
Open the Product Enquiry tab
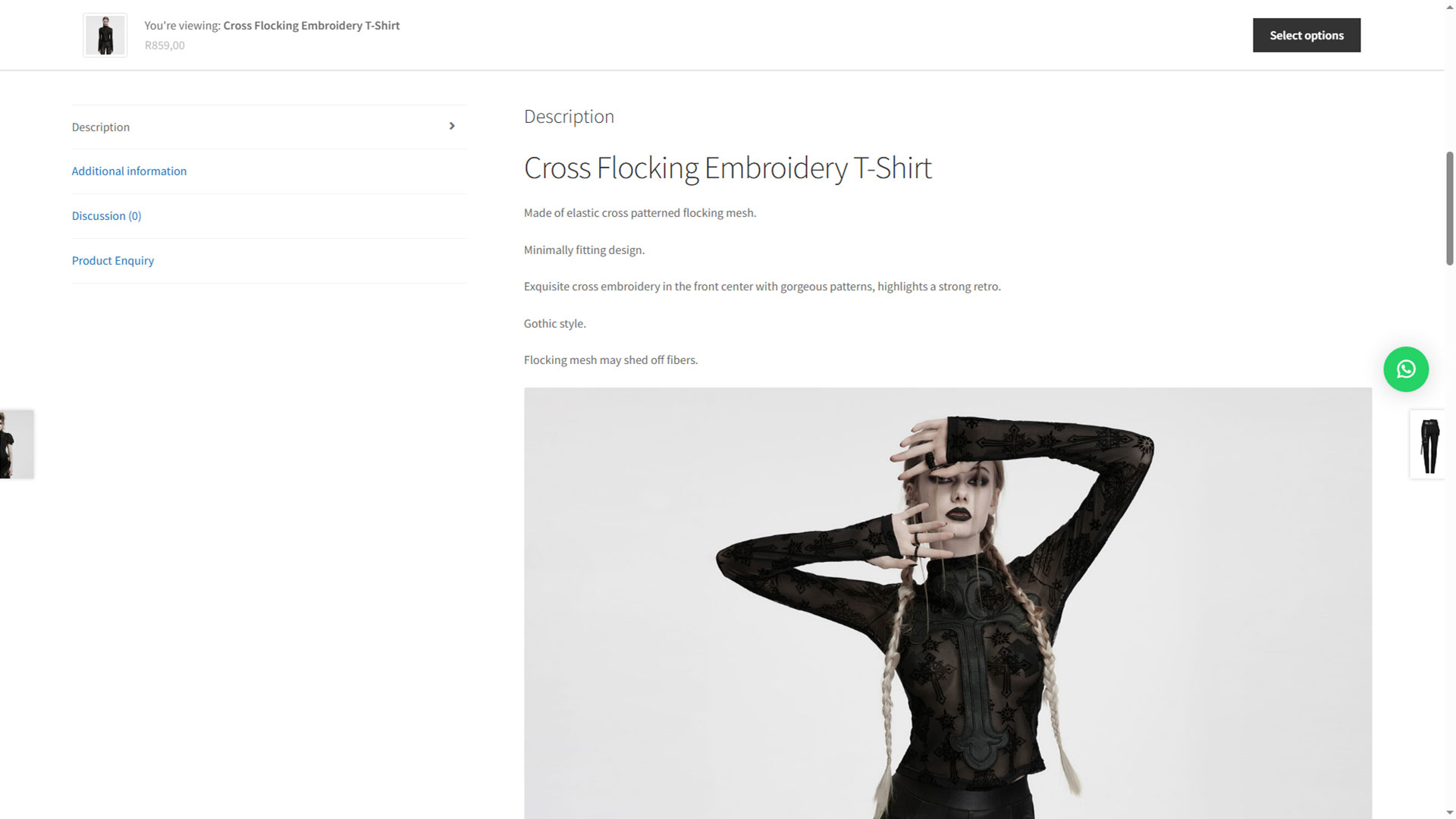tap(113, 260)
